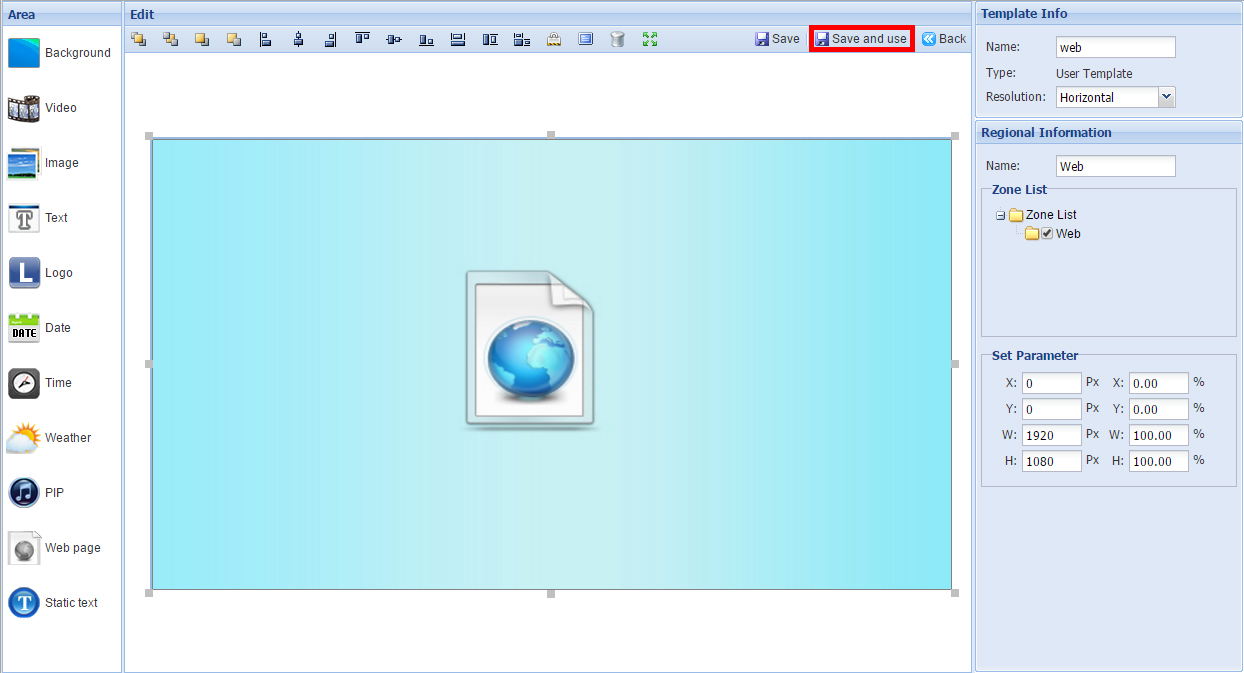
Task: Click the template Name input field
Action: pyautogui.click(x=1115, y=47)
